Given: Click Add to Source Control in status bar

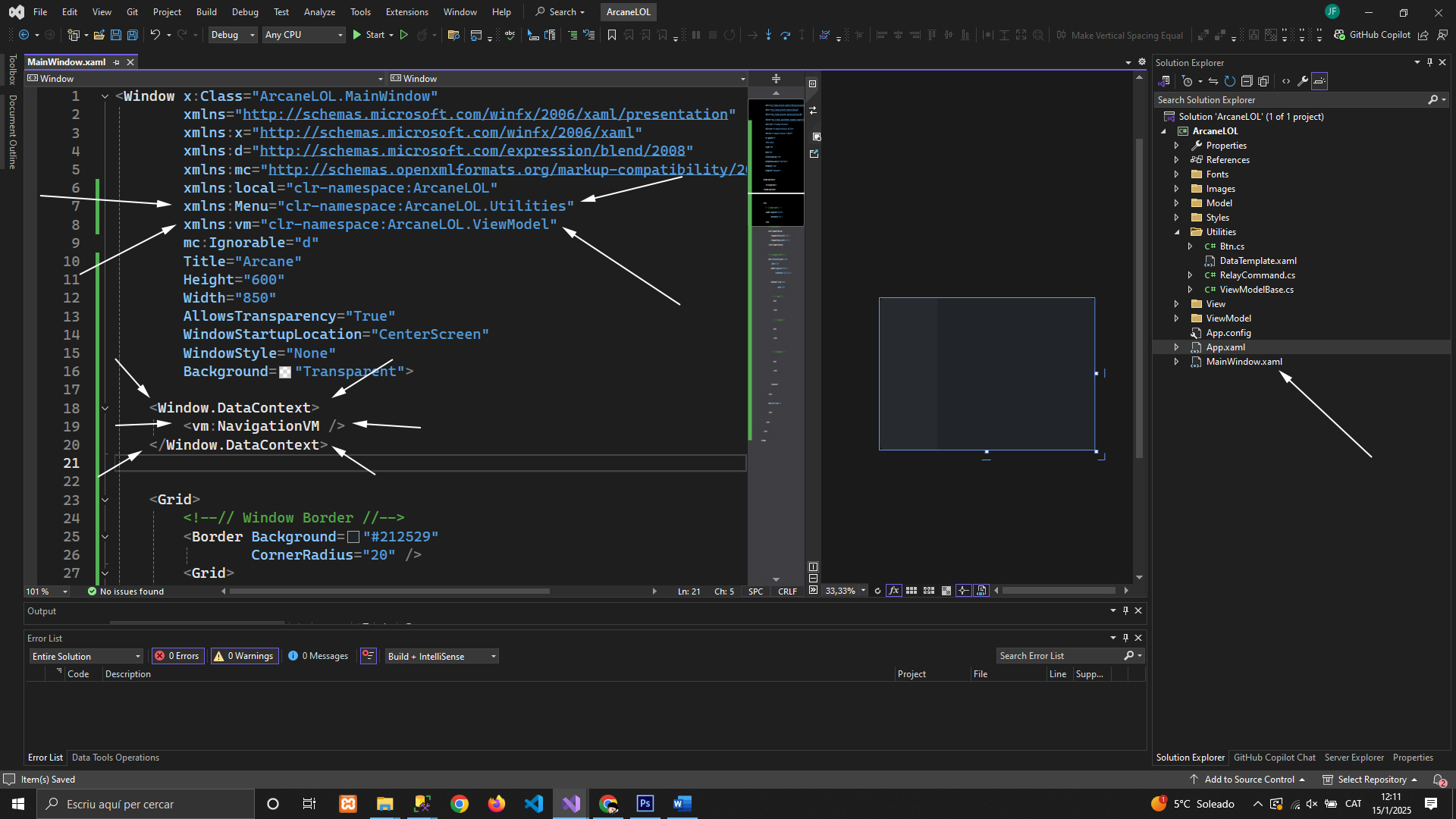Looking at the screenshot, I should pyautogui.click(x=1248, y=780).
